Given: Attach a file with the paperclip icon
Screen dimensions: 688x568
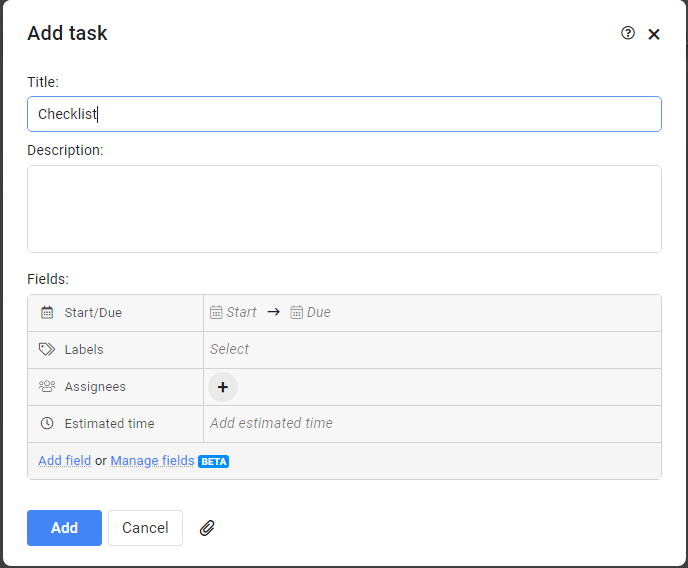Looking at the screenshot, I should tap(207, 528).
